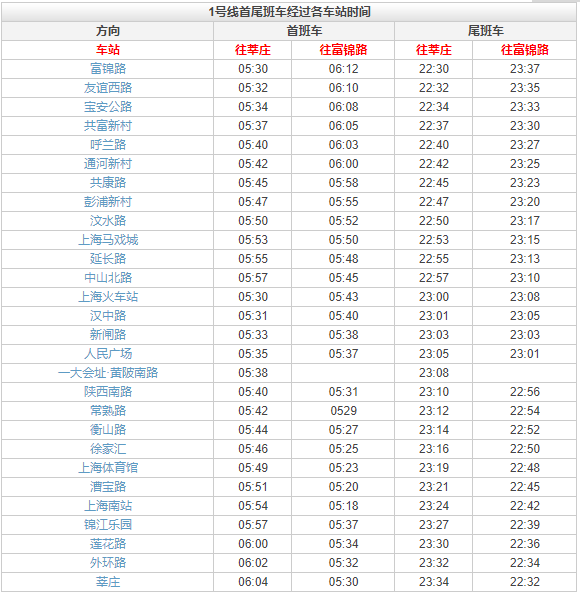Open the 彭浦新村 station link
Viewport: 581px width, 599px height.
(108, 202)
